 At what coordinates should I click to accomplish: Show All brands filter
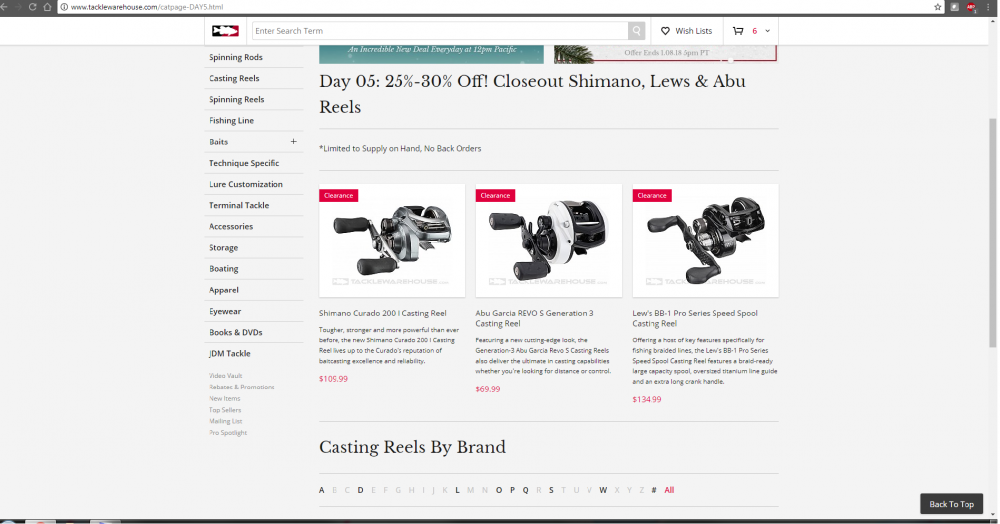point(669,490)
